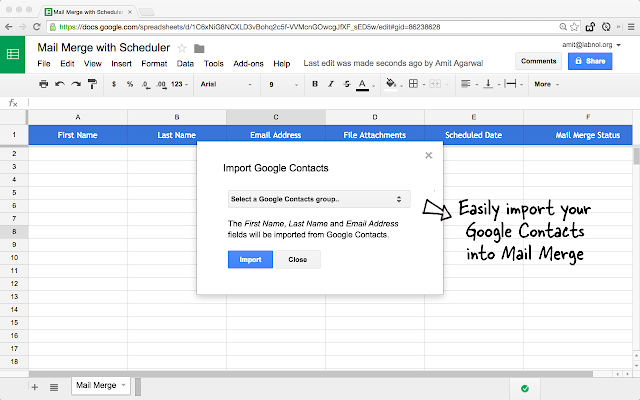Open horizontal align options
This screenshot has height=400, width=640.
point(466,84)
